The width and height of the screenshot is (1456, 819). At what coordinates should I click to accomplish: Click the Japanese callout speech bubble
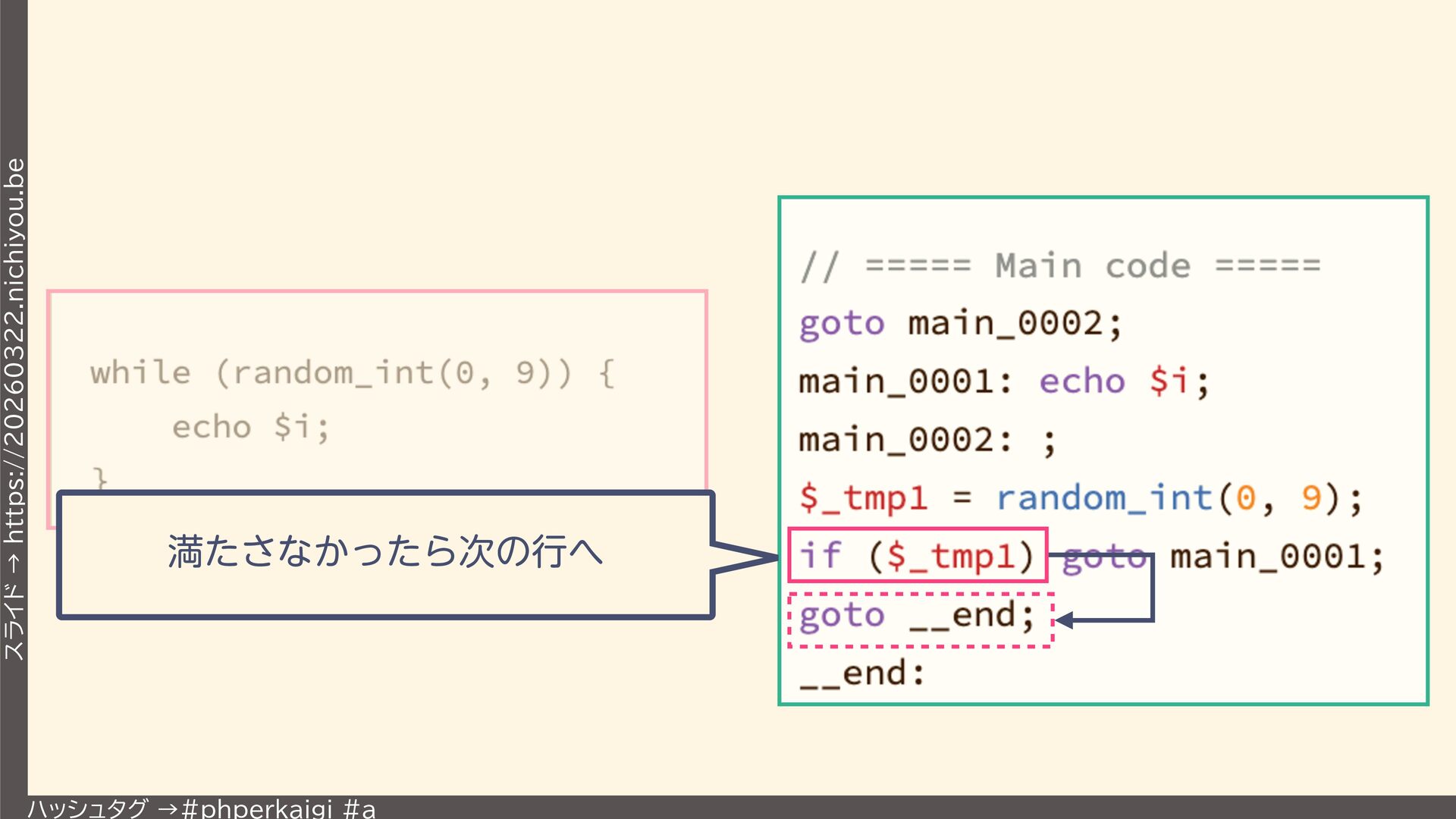tap(384, 552)
